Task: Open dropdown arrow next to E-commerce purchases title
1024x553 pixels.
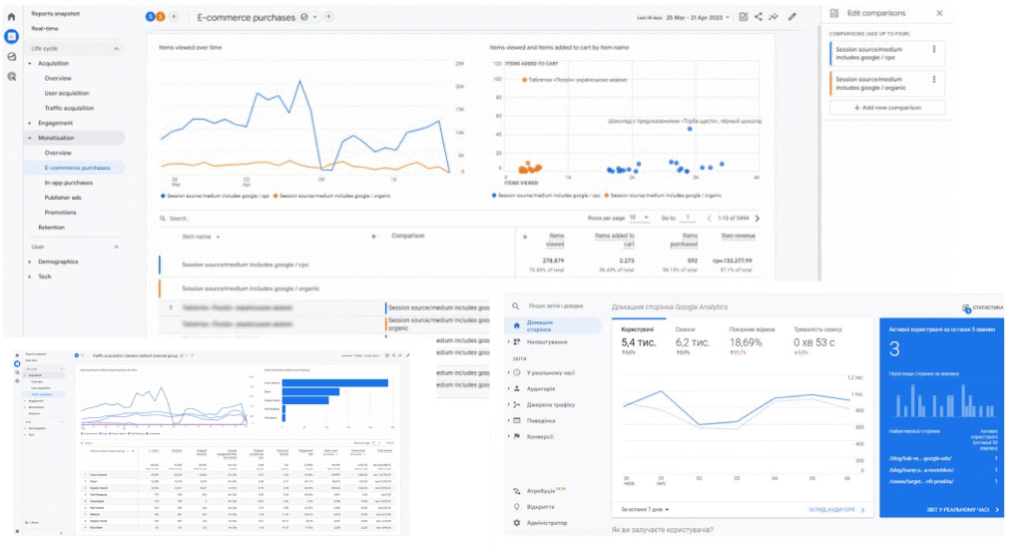Action: pyautogui.click(x=315, y=17)
